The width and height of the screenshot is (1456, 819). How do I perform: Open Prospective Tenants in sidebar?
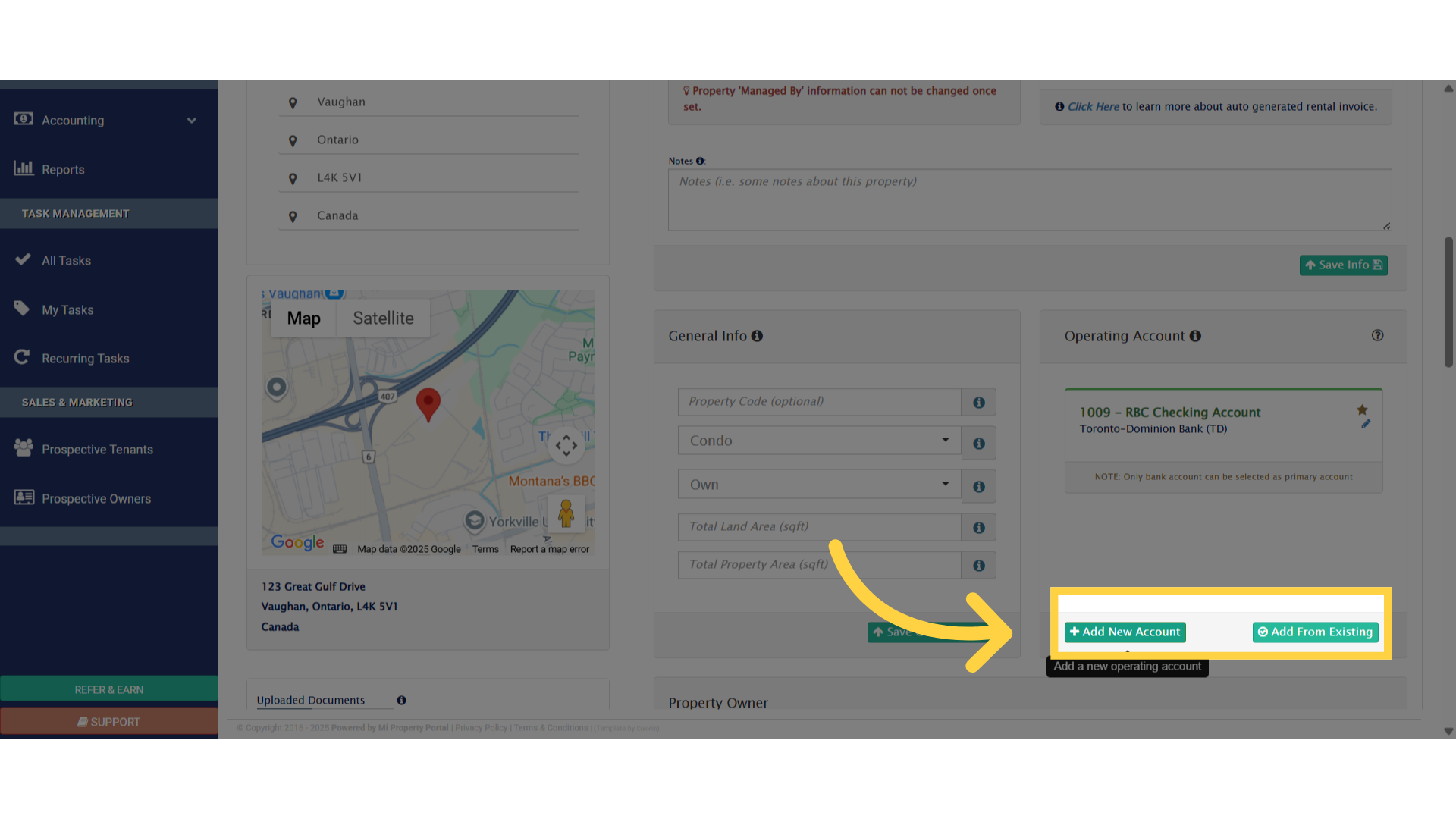tap(97, 450)
